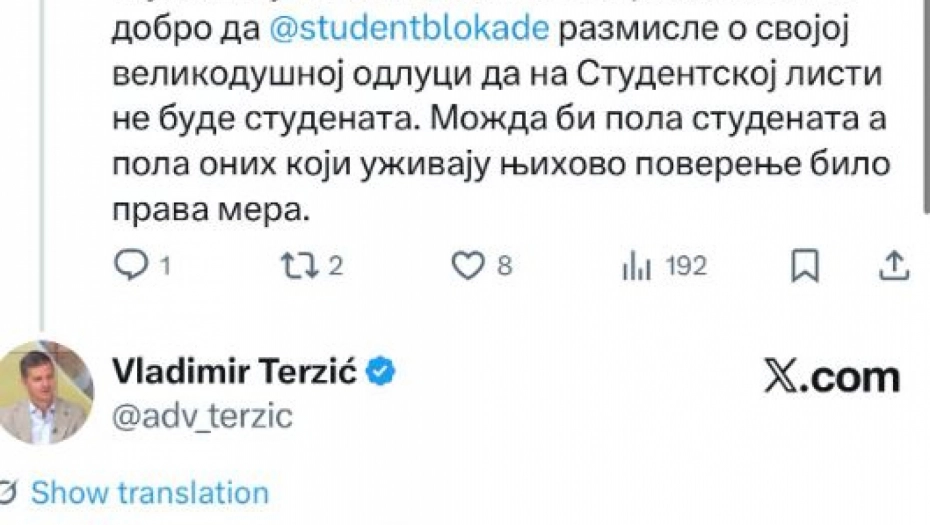This screenshot has width=930, height=525.
Task: Click the blue verified badge
Action: pos(383,372)
